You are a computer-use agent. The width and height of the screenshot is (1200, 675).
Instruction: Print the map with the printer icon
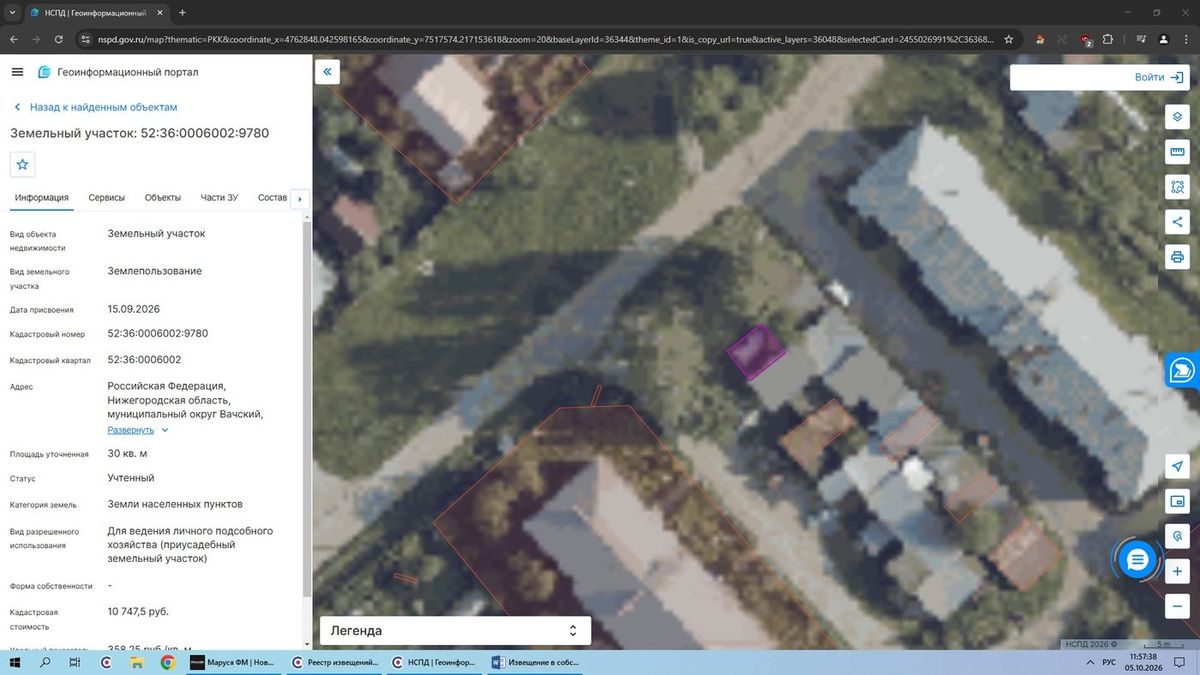(1178, 257)
